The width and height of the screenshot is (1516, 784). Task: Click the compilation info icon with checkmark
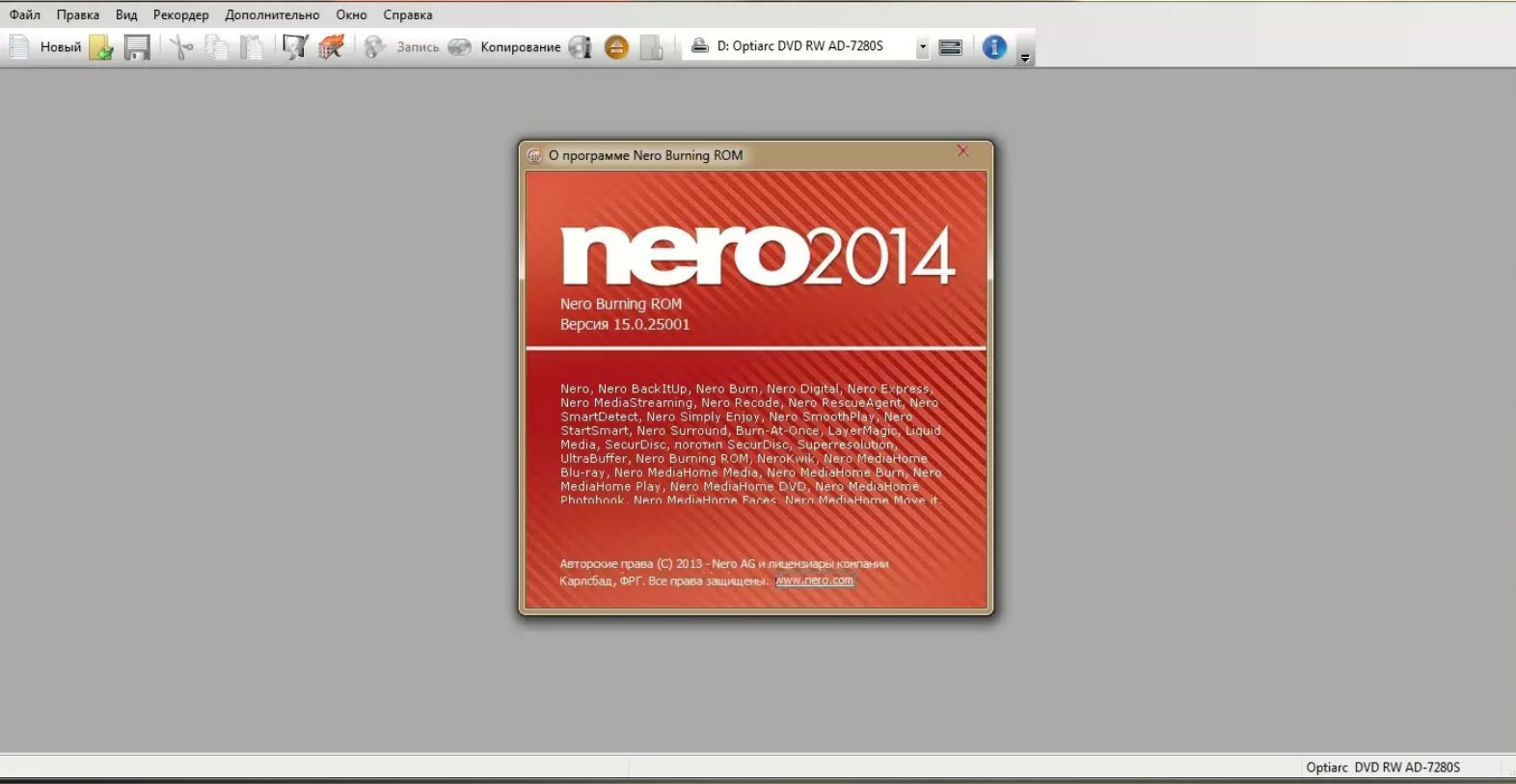[295, 46]
